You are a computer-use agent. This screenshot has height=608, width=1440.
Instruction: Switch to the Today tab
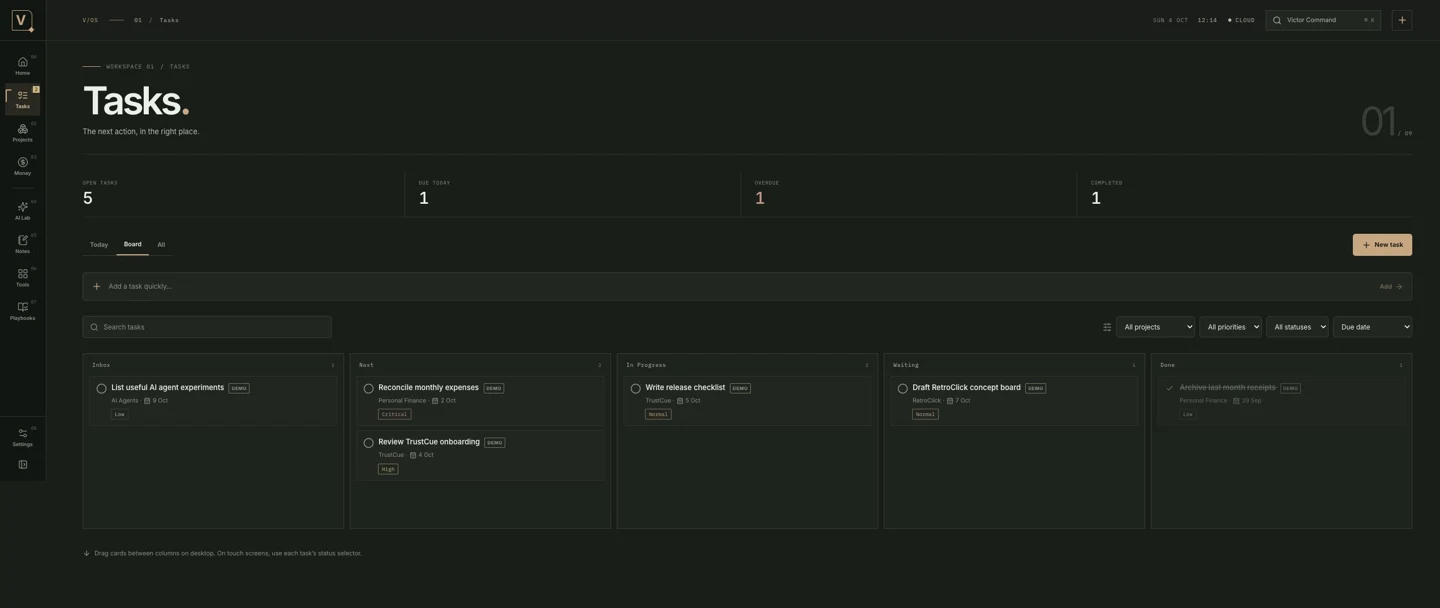[x=99, y=245]
